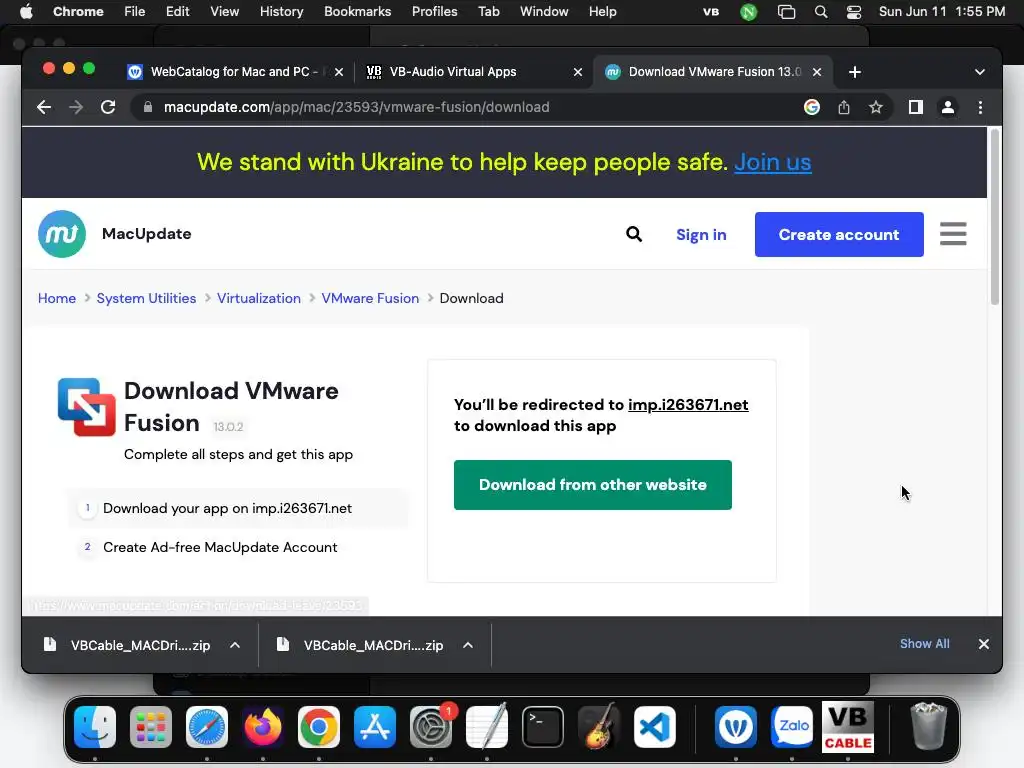Click the Sign in link
This screenshot has height=768, width=1024.
pyautogui.click(x=701, y=234)
